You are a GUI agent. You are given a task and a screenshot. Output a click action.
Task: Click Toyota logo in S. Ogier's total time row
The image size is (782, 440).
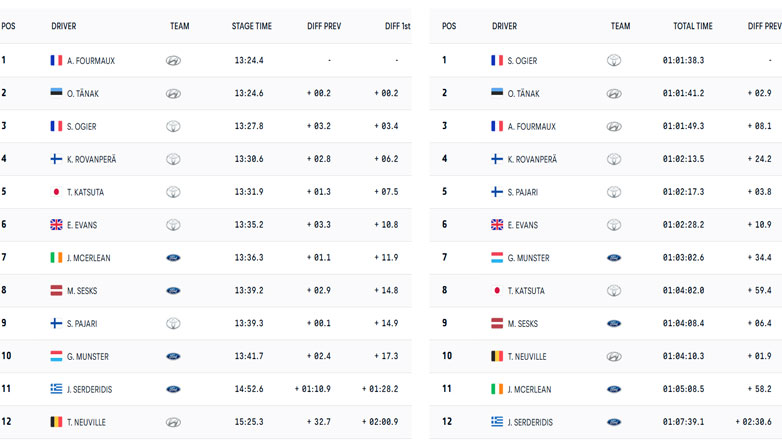click(x=614, y=61)
